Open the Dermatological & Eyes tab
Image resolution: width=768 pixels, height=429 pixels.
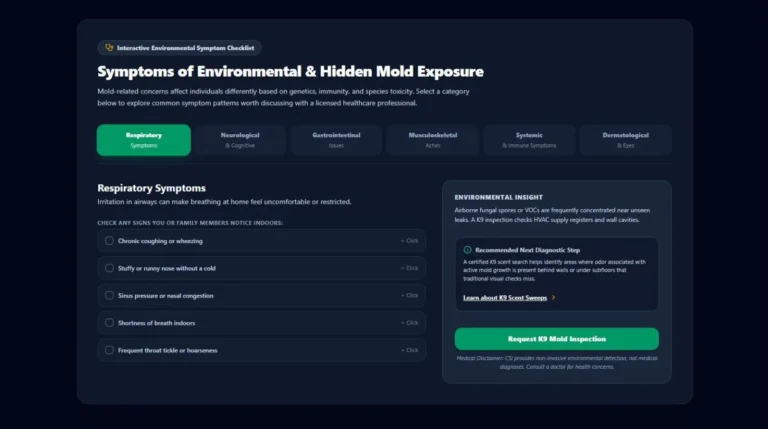click(x=625, y=140)
